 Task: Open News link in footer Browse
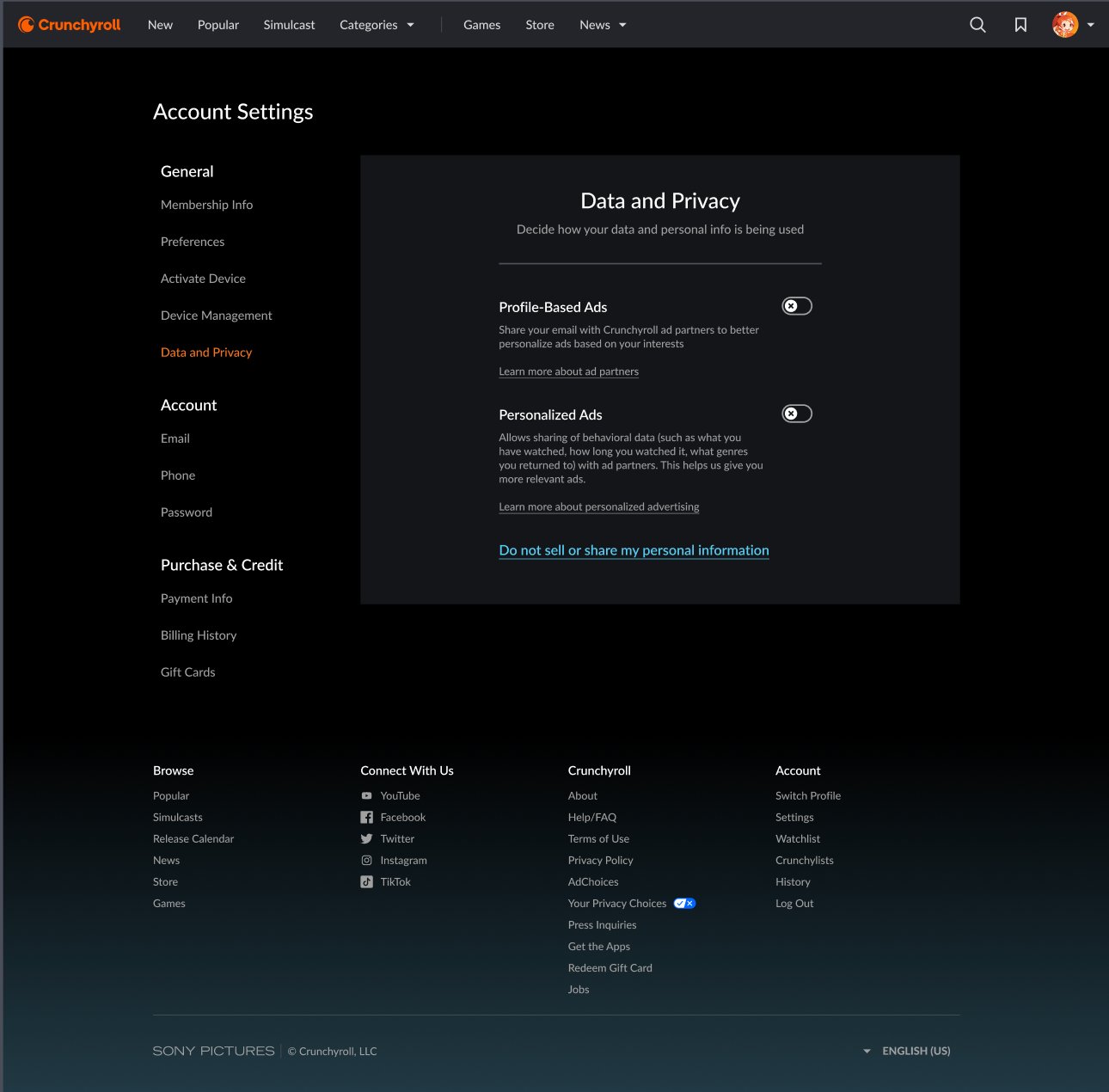coord(167,861)
